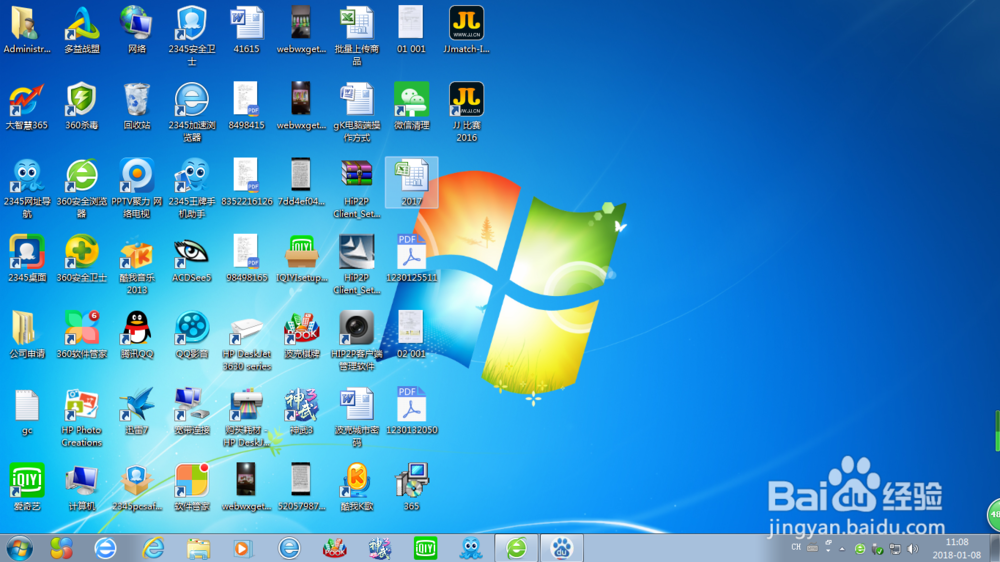Viewport: 1000px width, 562px height.
Task: Select the 360杀毒 shield icon
Action: click(82, 107)
